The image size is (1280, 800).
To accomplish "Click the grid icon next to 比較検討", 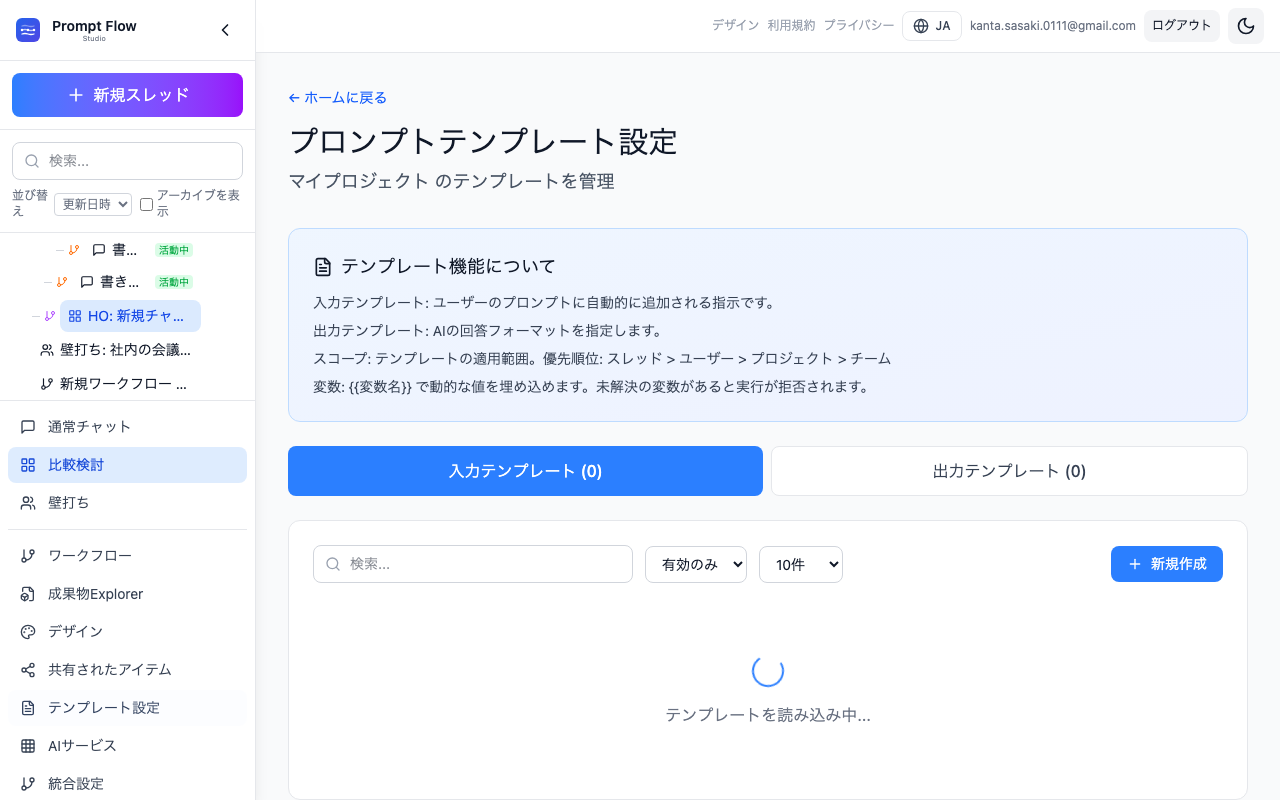I will coord(28,465).
